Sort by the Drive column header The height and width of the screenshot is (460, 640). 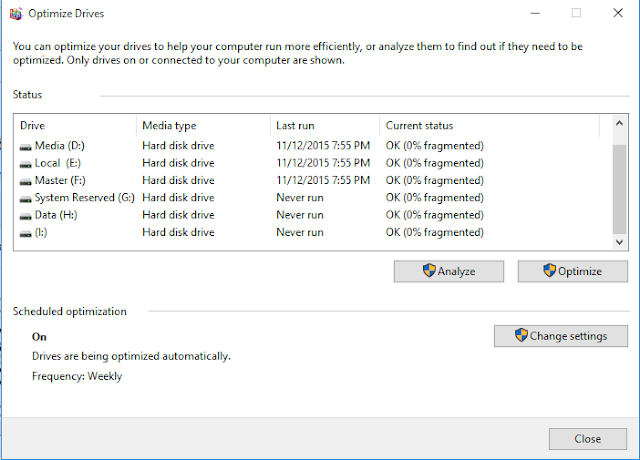tap(75, 126)
